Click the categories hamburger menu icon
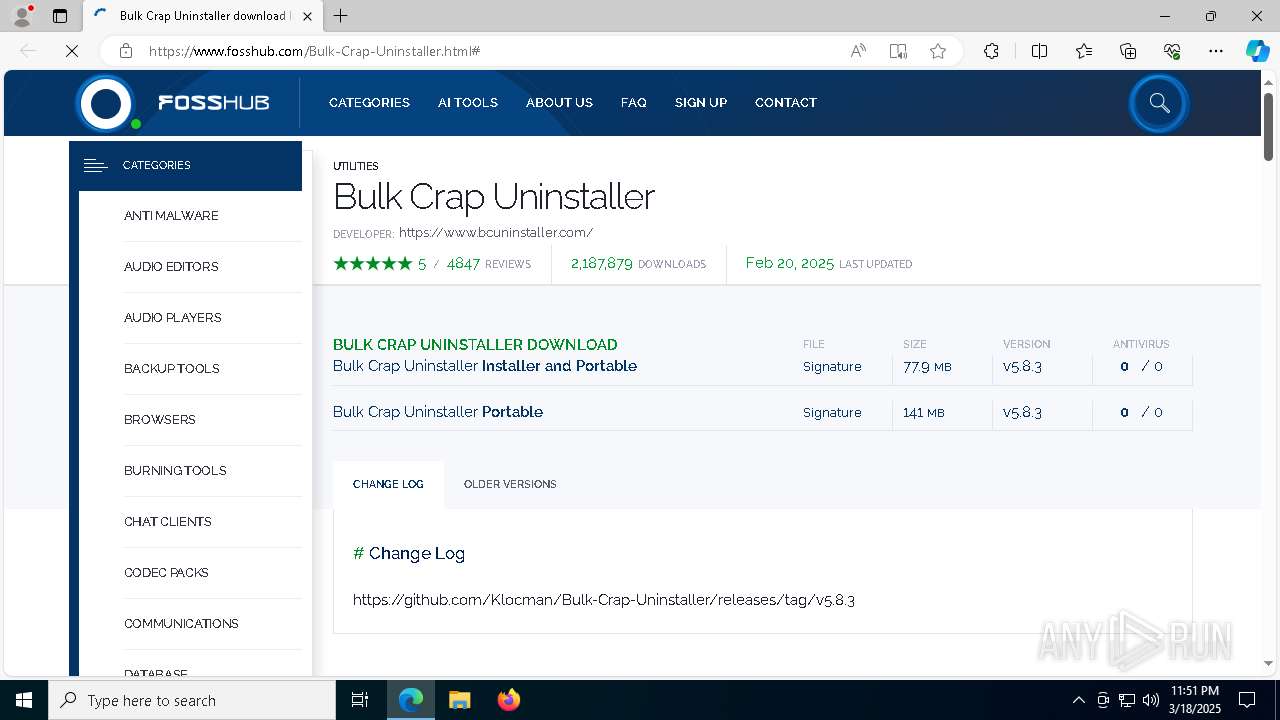Screen dimensions: 1280x720 [95, 166]
